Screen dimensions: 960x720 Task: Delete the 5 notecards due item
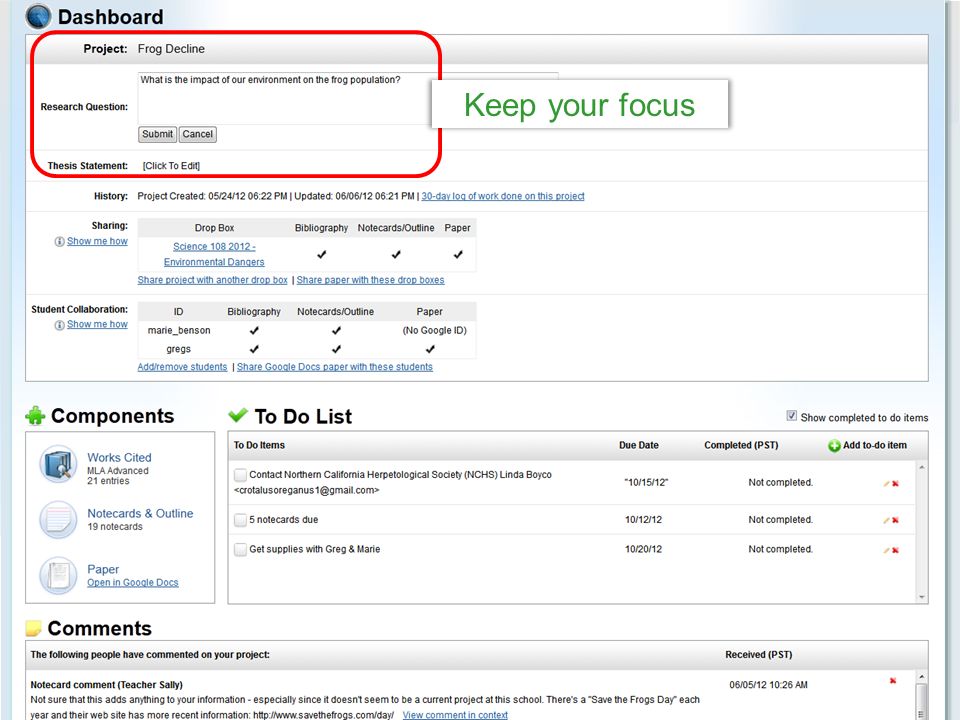pyautogui.click(x=895, y=520)
